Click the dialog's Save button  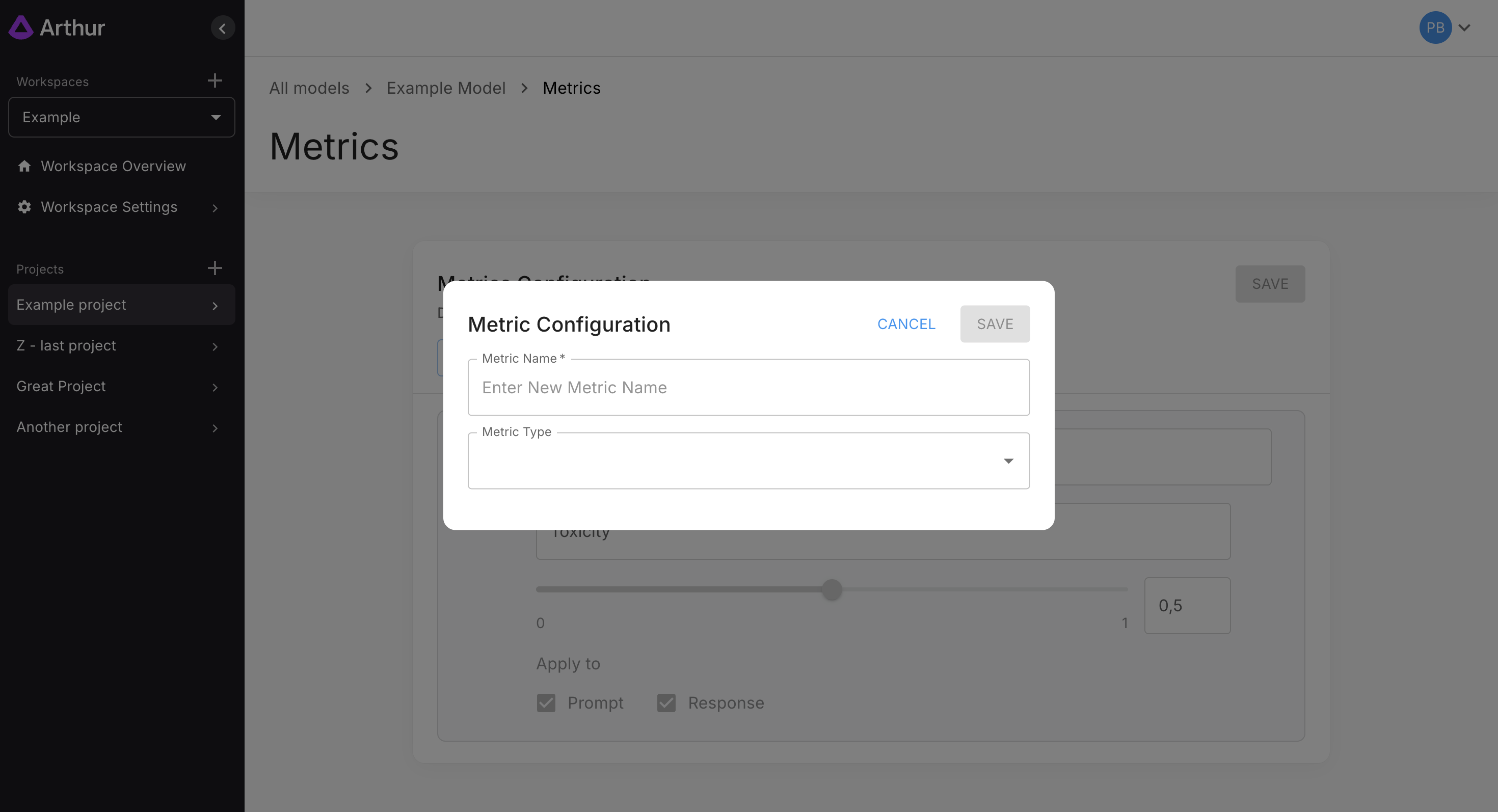pyautogui.click(x=995, y=324)
